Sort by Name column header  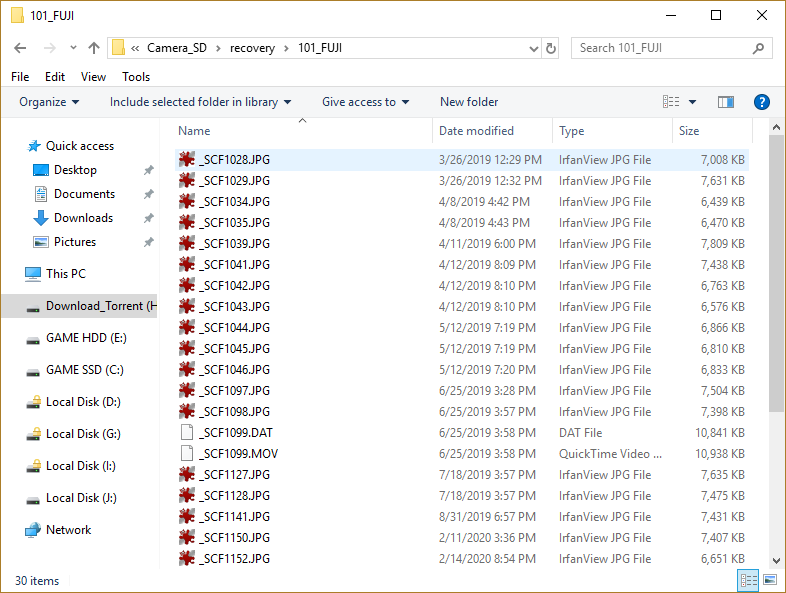[303, 131]
